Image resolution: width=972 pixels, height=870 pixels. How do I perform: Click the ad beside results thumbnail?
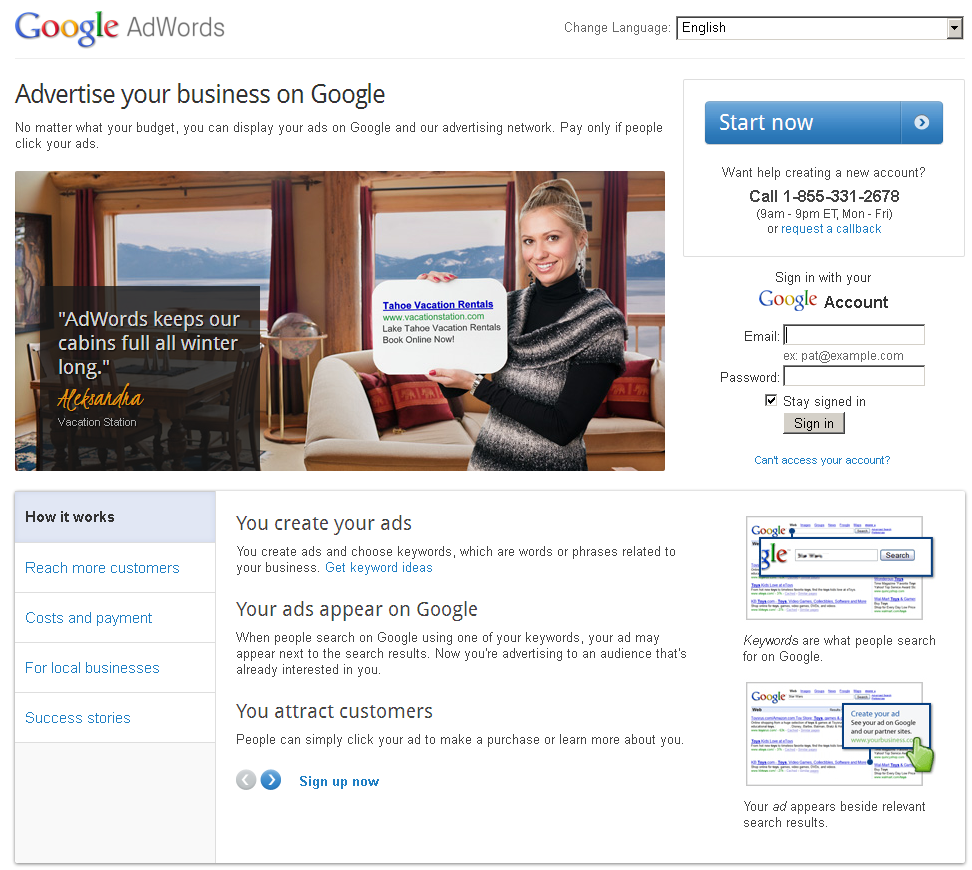[841, 734]
